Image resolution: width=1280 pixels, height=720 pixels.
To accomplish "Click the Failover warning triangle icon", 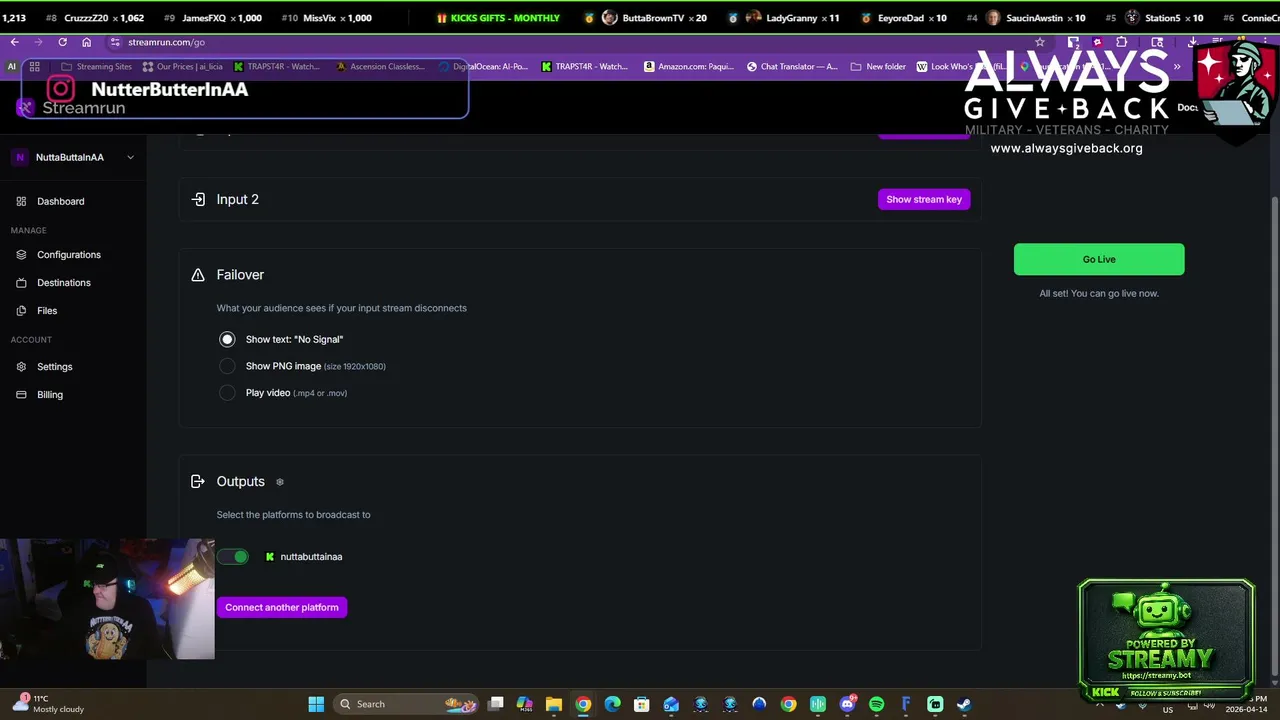I will click(x=198, y=274).
